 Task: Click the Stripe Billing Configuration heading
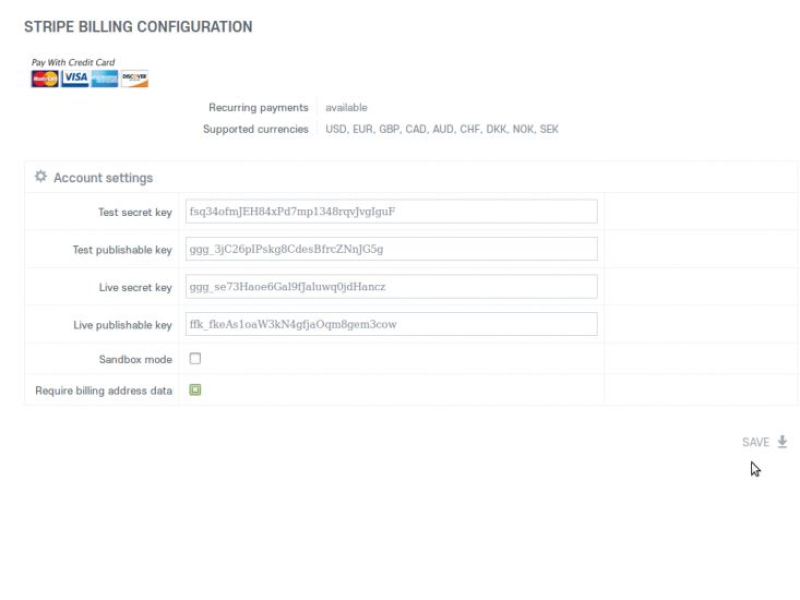coord(138,27)
